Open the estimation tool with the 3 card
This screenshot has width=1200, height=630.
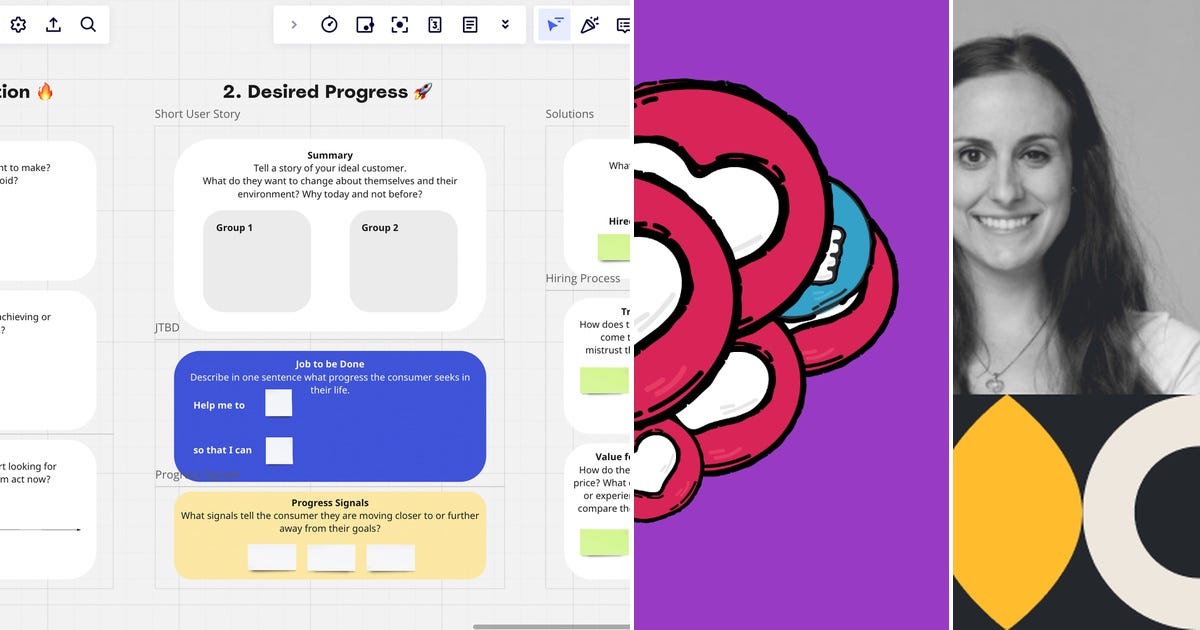pos(435,24)
